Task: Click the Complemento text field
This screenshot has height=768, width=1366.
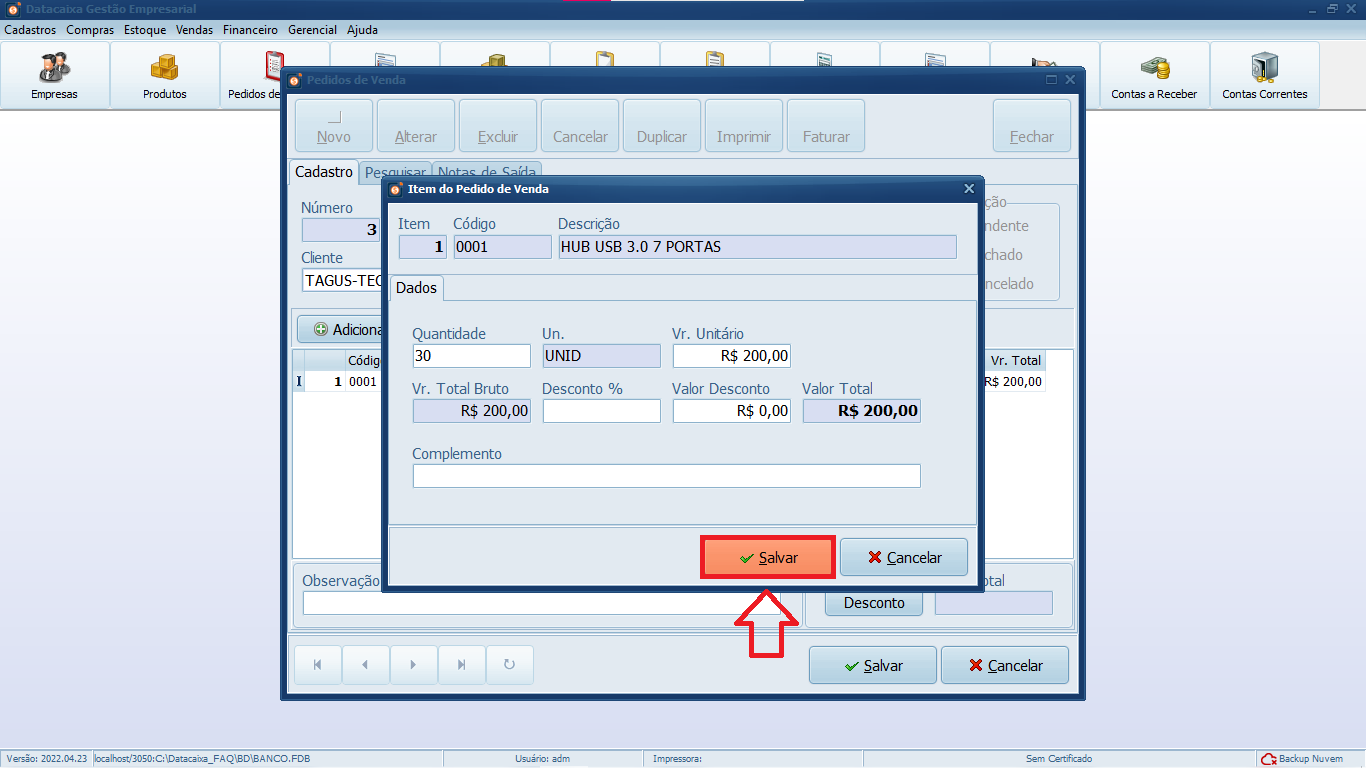Action: tap(666, 476)
